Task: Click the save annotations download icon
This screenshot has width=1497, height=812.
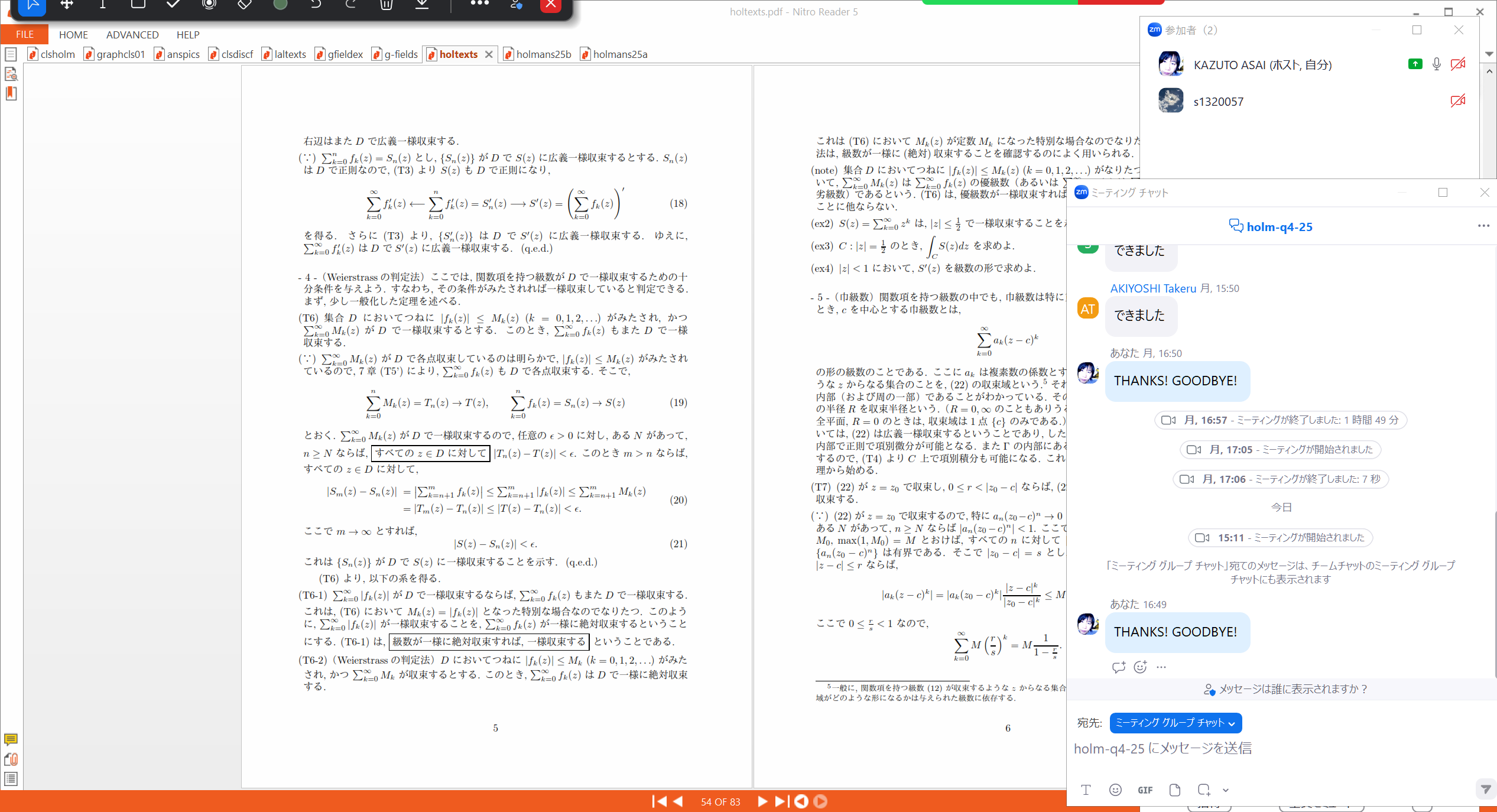Action: 421,5
